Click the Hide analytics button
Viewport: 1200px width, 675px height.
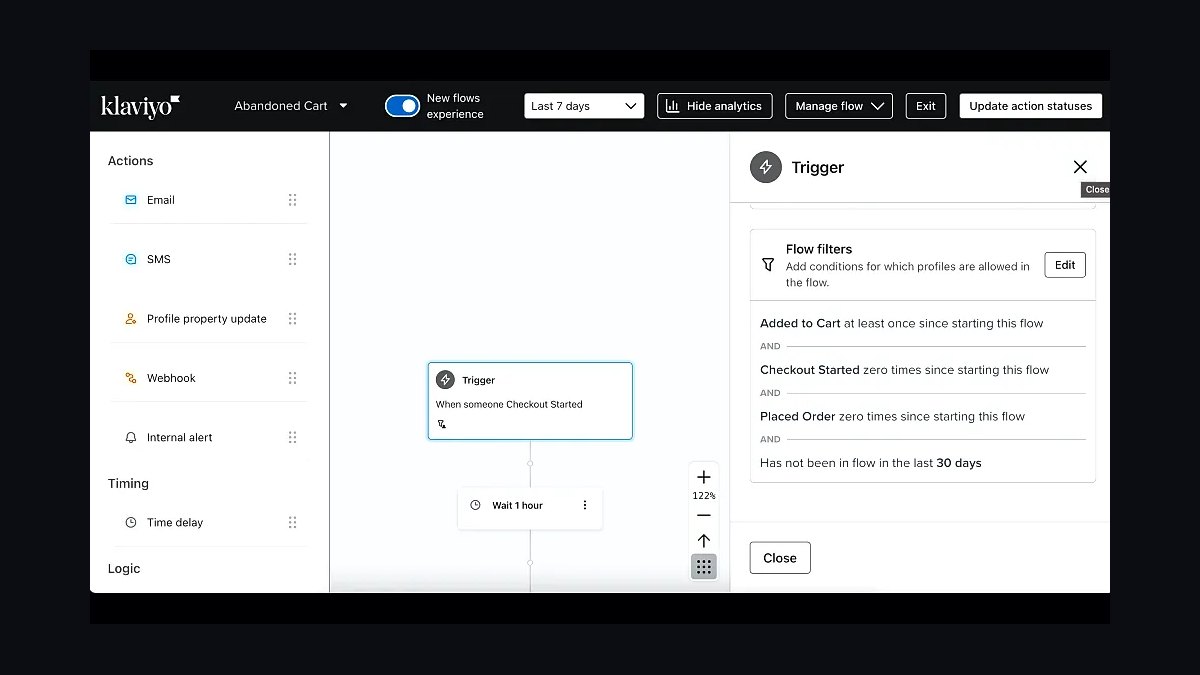tap(714, 106)
